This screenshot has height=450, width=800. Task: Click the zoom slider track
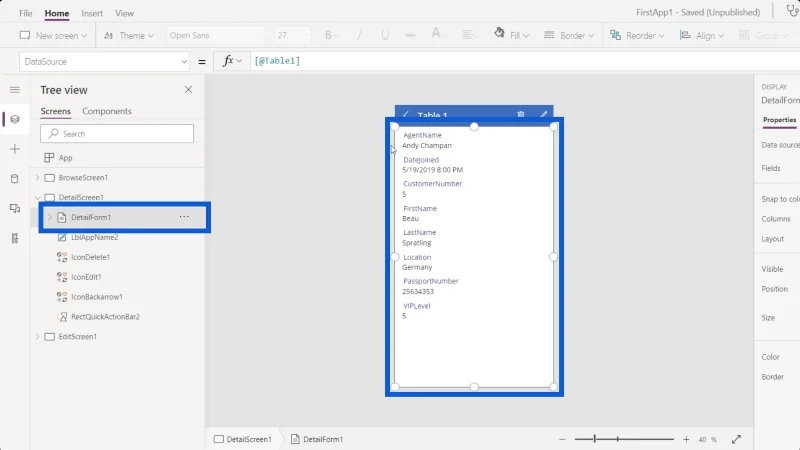[624, 439]
